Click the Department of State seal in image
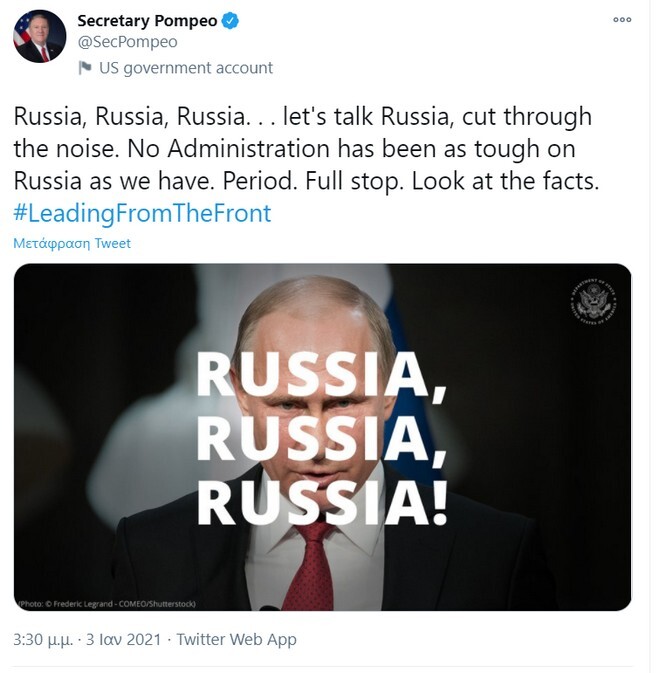660x673 pixels. [595, 302]
